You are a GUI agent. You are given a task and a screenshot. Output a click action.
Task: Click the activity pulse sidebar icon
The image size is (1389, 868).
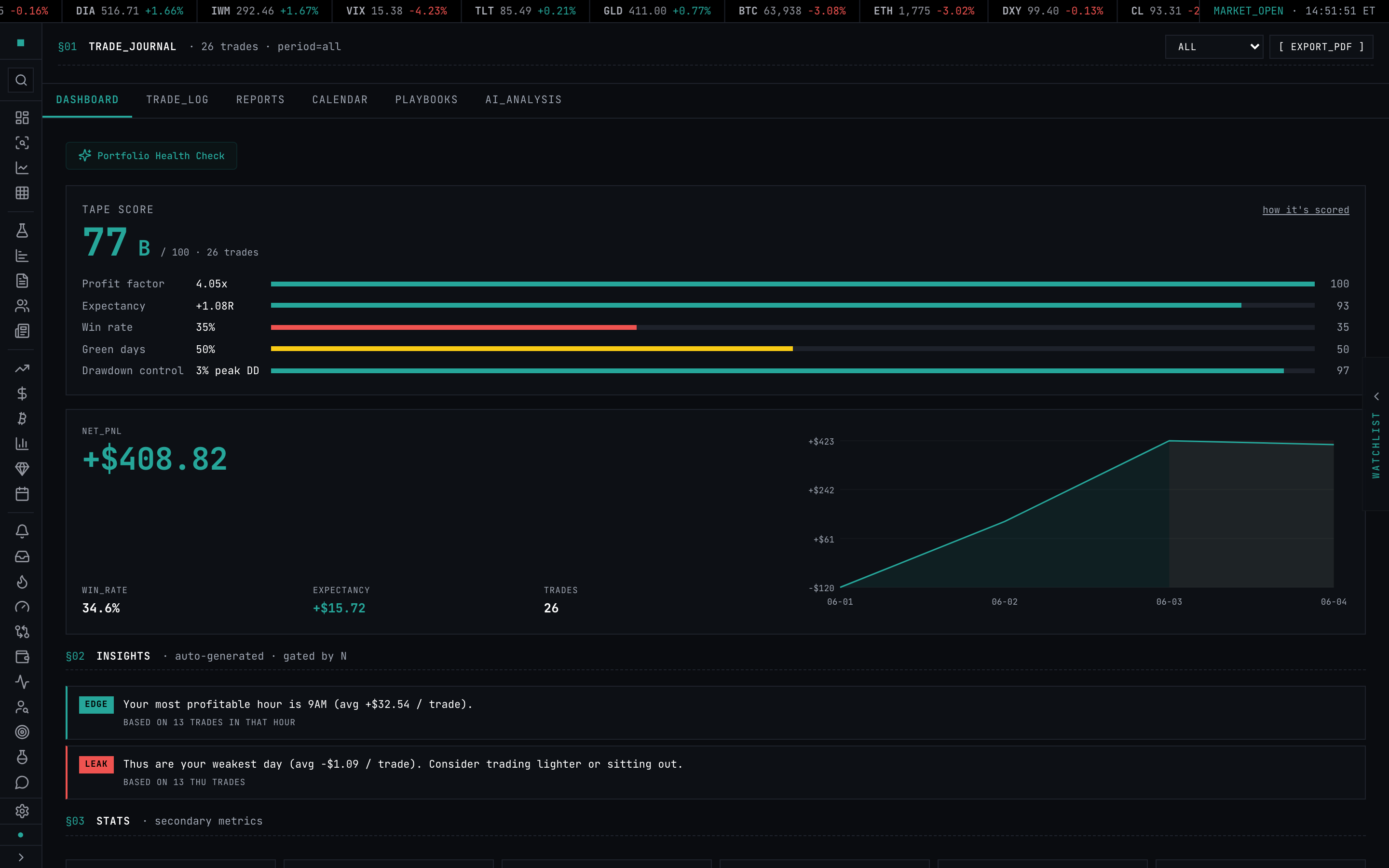pos(22,682)
